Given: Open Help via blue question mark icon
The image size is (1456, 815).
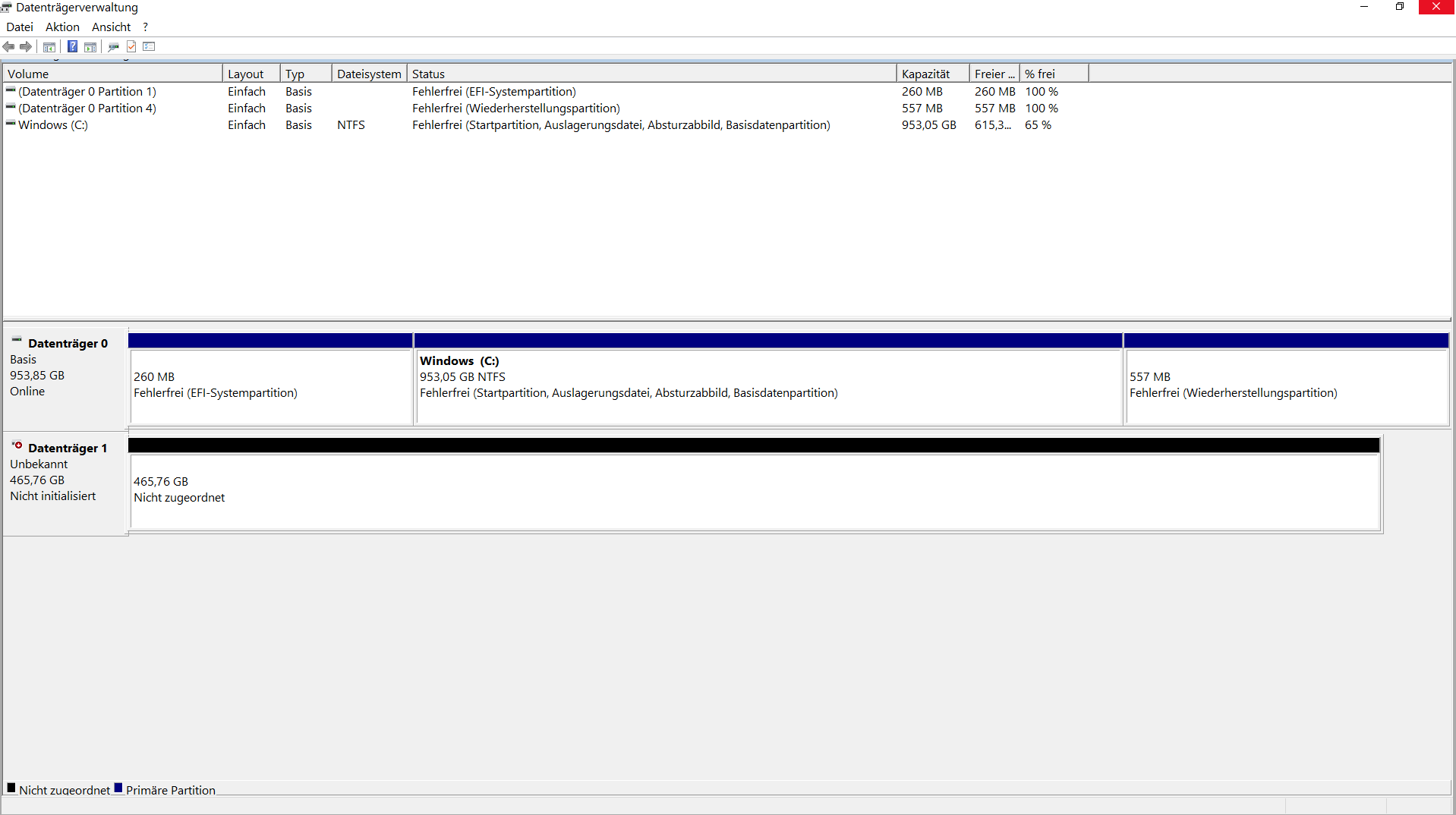Looking at the screenshot, I should tap(72, 47).
